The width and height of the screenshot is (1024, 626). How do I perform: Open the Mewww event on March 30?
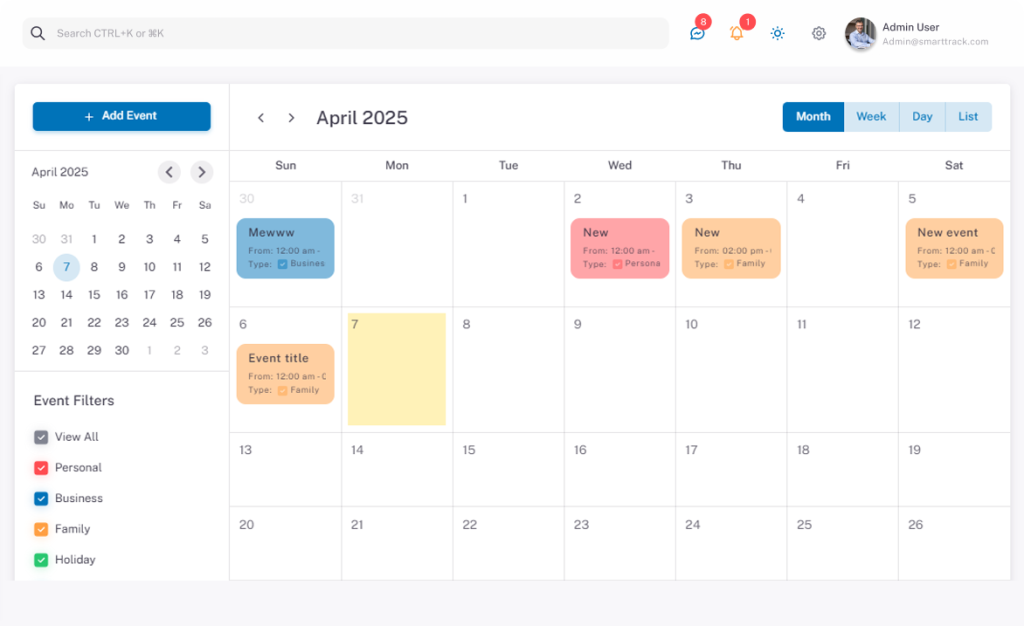pos(285,248)
